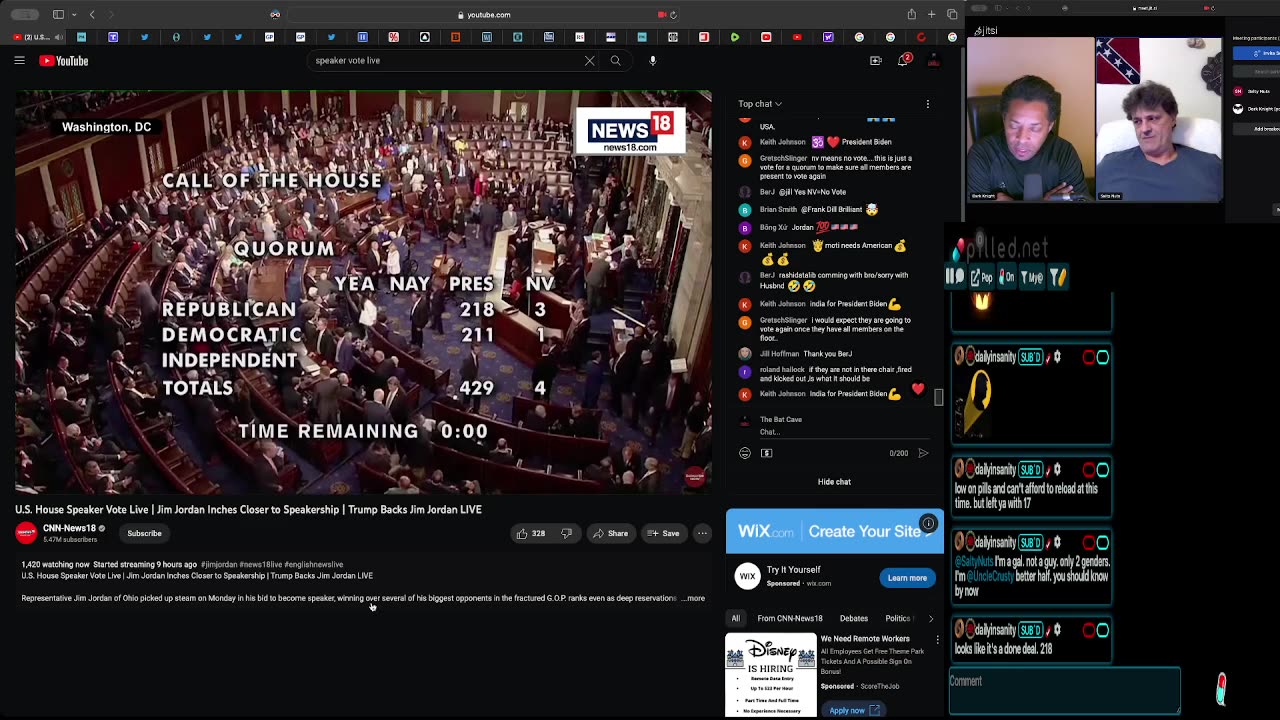Subscribe to CNN-News18
Viewport: 1280px width, 720px height.
tap(144, 533)
